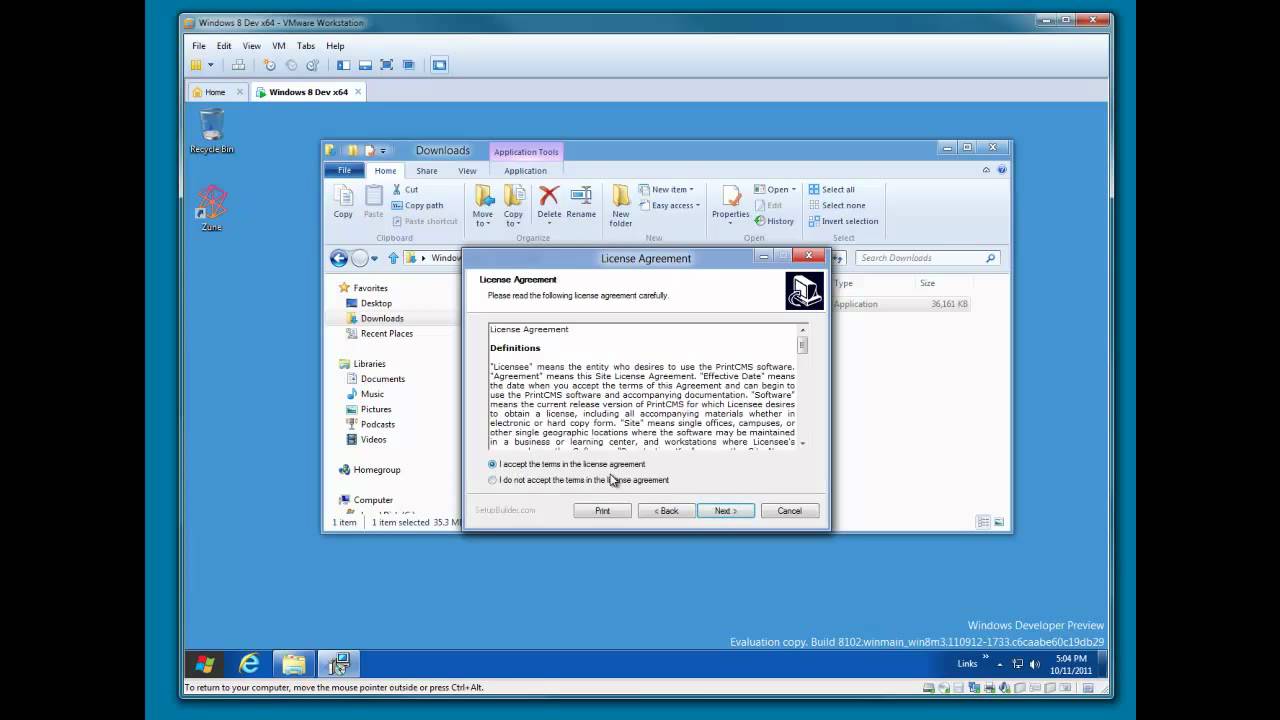The width and height of the screenshot is (1280, 720).
Task: Click the Back button in installer
Action: click(x=666, y=511)
